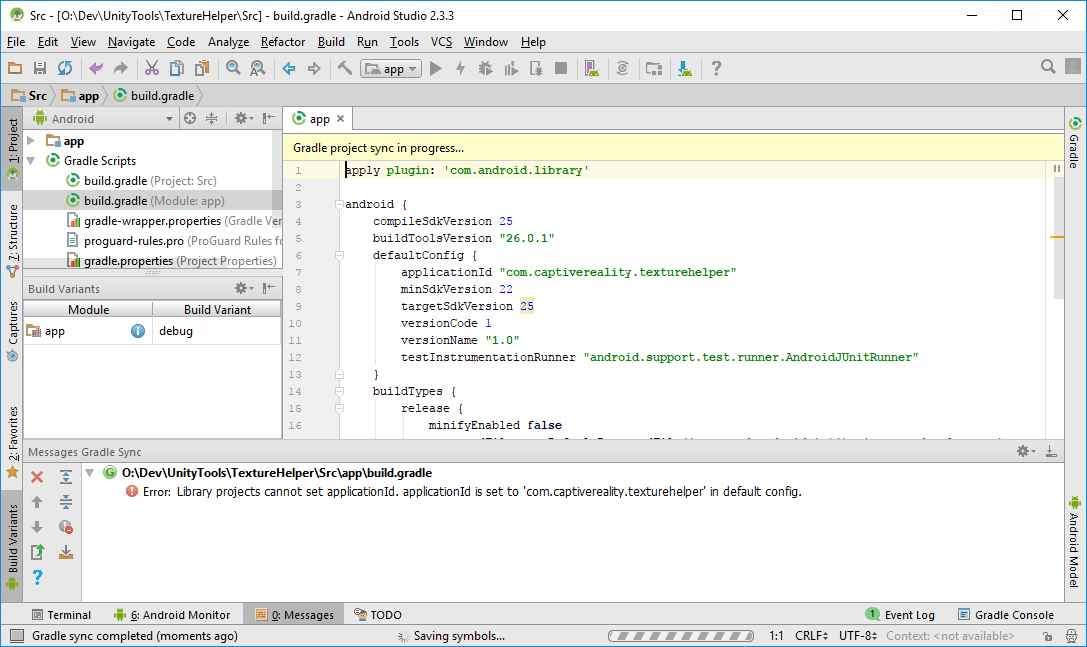Click Expand All in Messages panel

66,477
